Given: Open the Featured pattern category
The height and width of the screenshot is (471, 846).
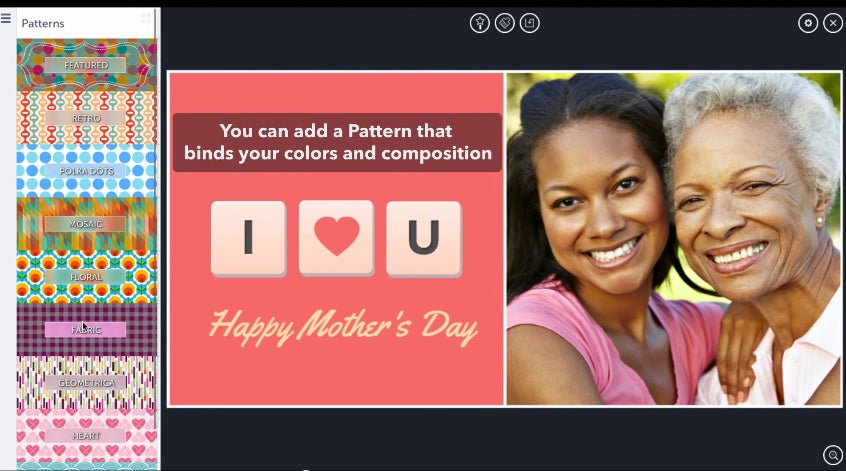Looking at the screenshot, I should tap(86, 65).
